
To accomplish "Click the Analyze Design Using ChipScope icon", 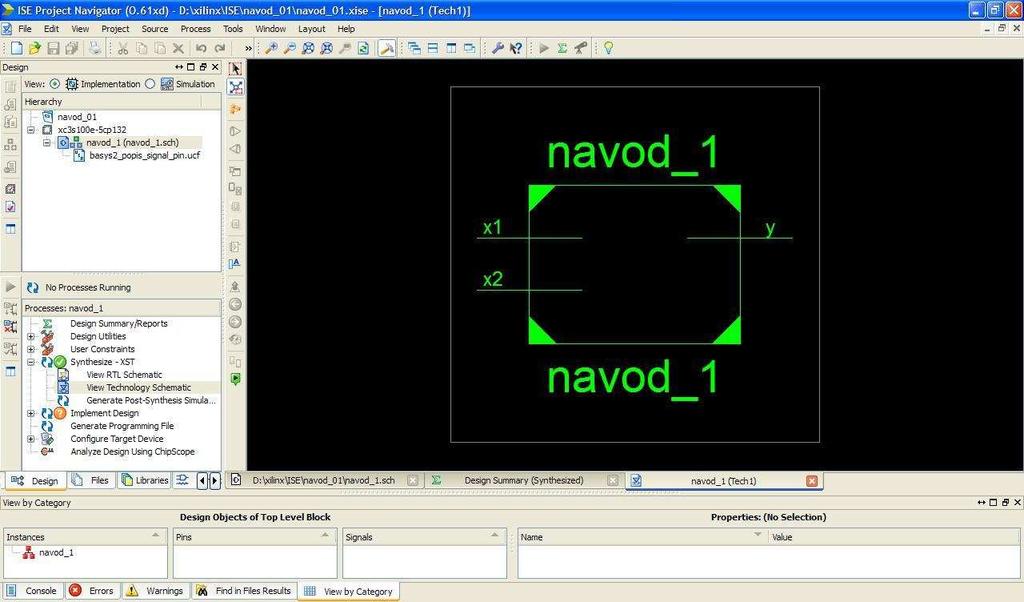I will point(47,452).
